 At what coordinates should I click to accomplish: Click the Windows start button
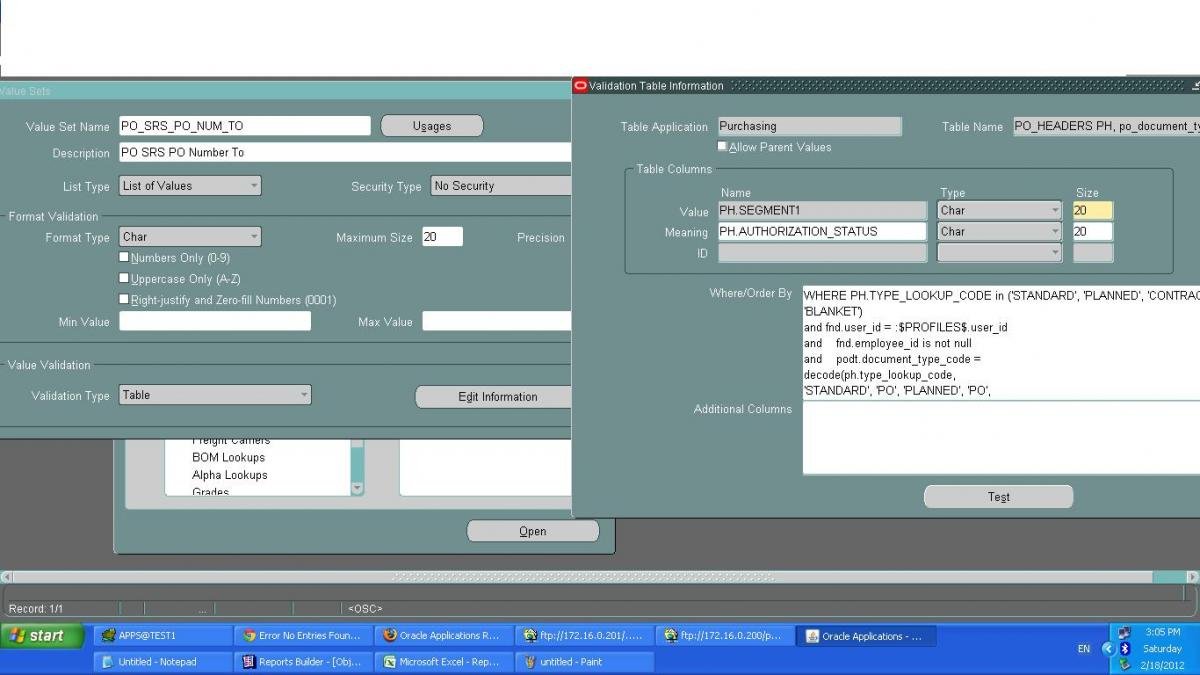click(42, 636)
